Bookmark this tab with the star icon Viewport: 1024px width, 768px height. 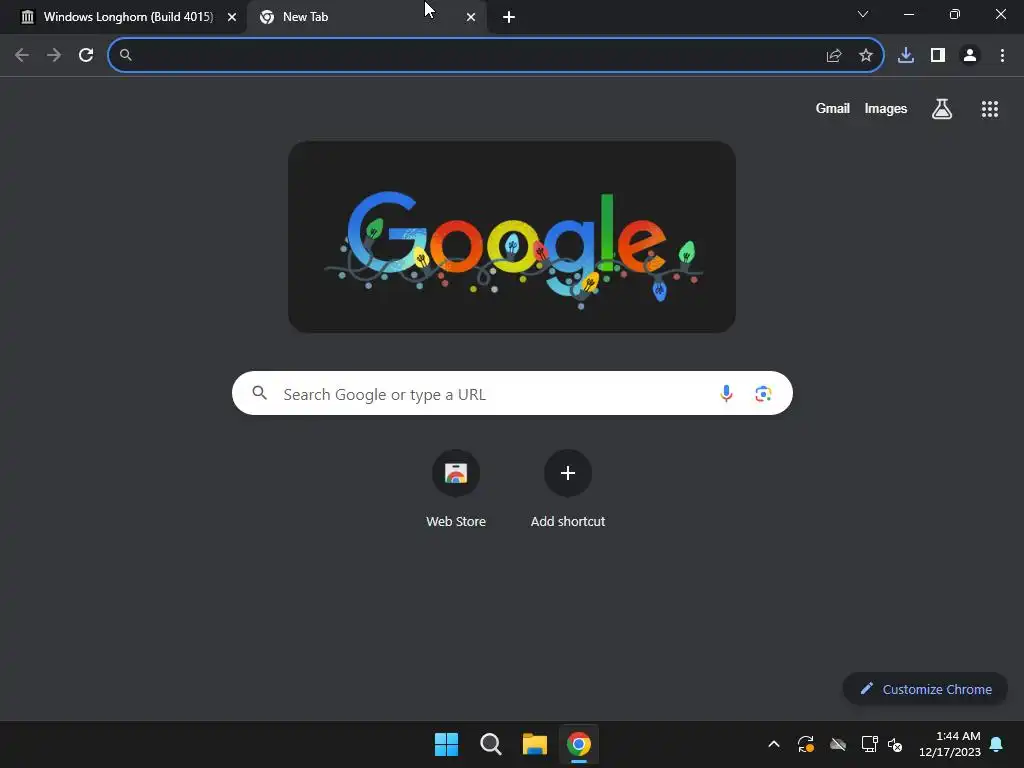tap(866, 56)
